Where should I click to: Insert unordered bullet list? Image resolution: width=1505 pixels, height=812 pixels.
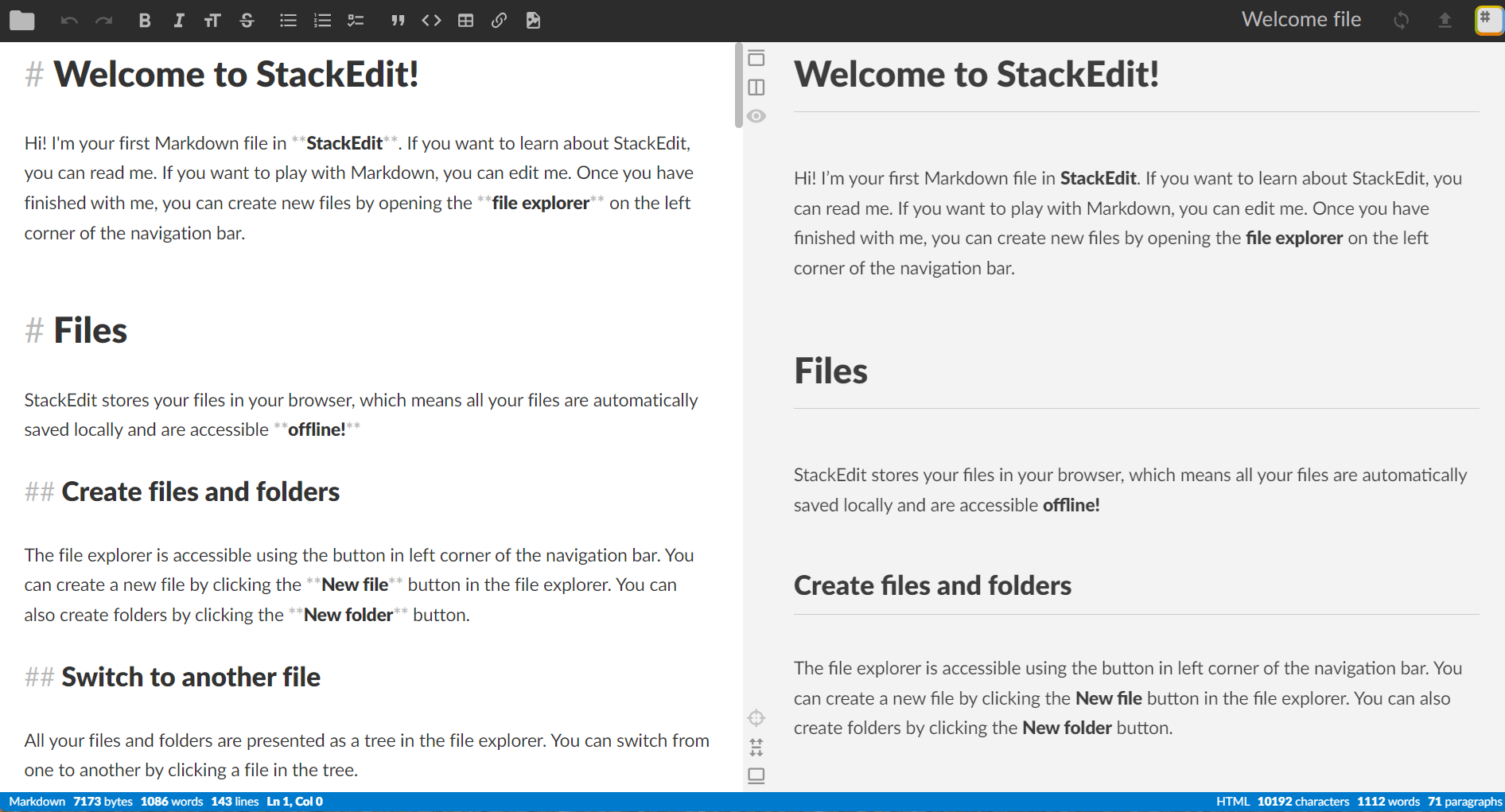288,21
